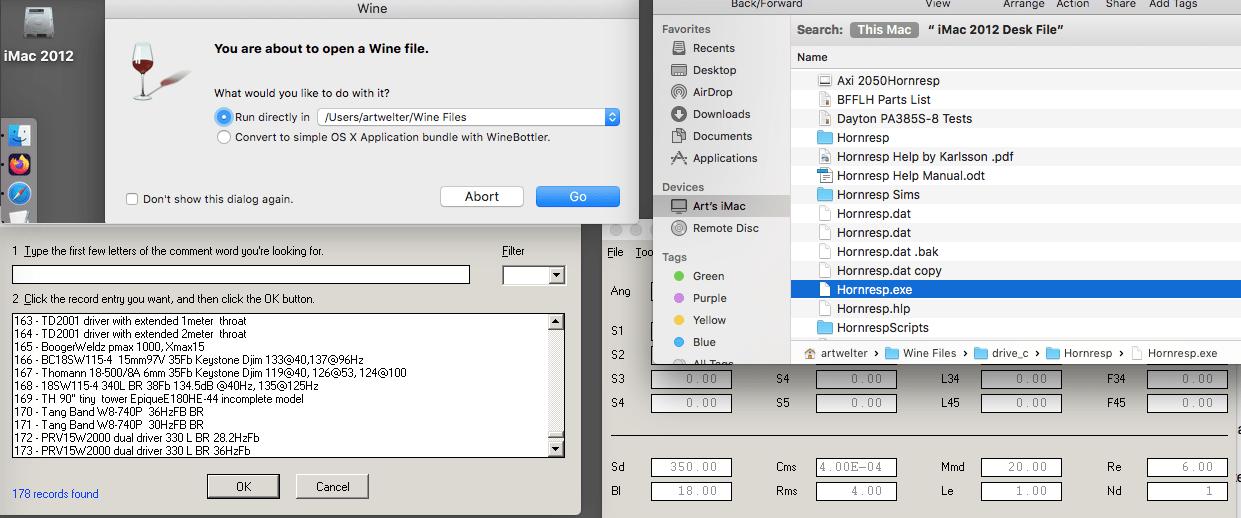Viewport: 1241px width, 518px height.
Task: Launch Safari from the dock
Action: click(20, 194)
